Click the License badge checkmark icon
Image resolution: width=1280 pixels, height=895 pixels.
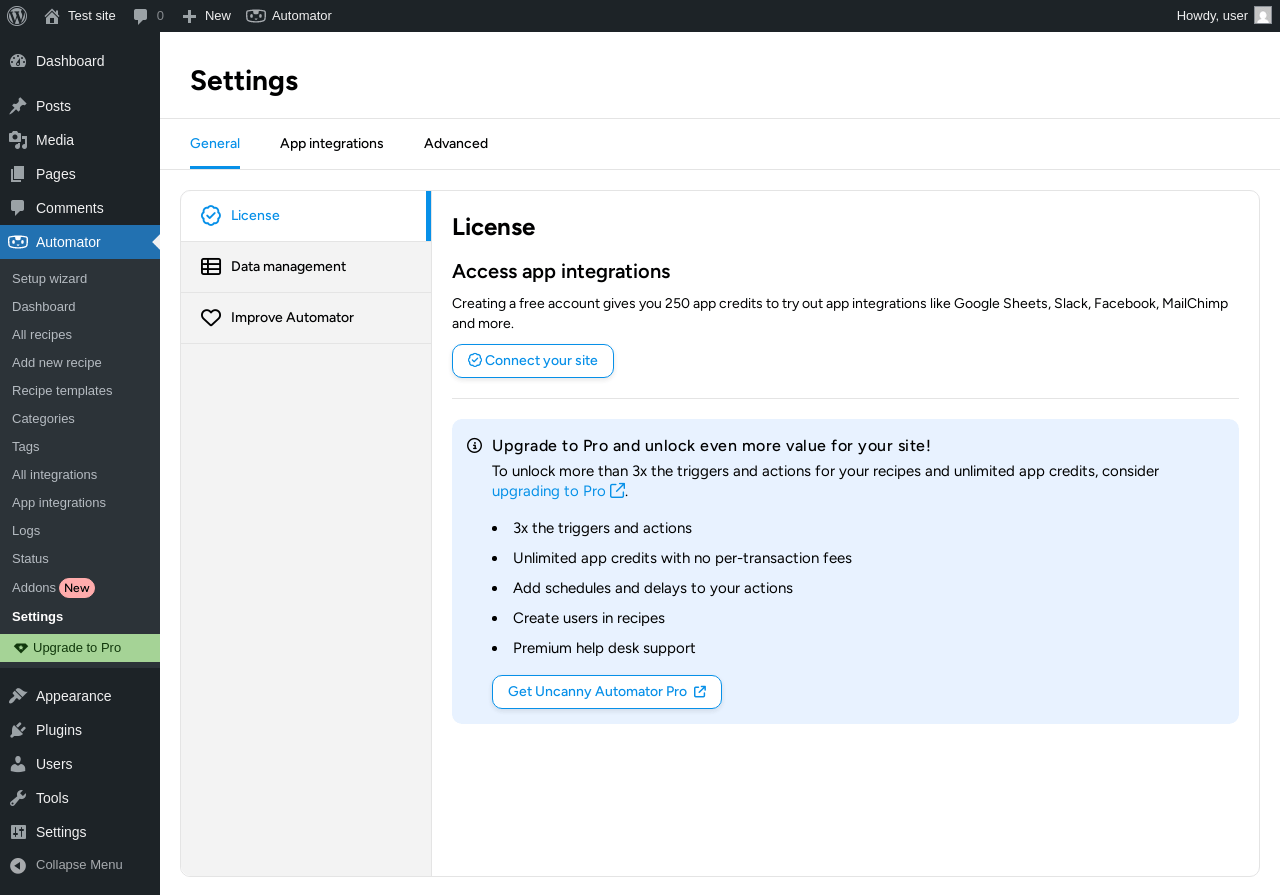(x=211, y=216)
